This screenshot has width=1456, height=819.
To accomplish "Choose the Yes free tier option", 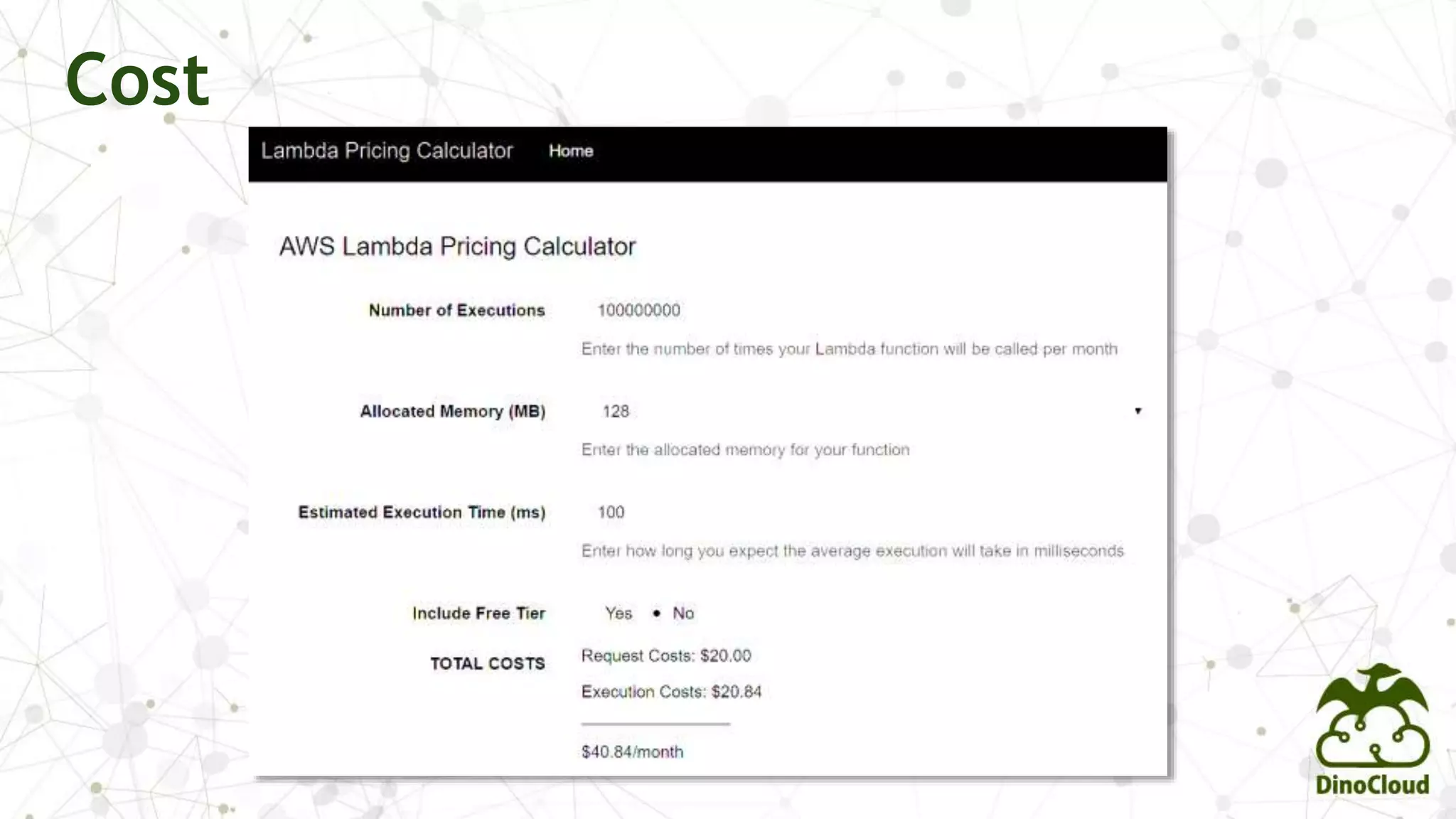I will pos(617,613).
